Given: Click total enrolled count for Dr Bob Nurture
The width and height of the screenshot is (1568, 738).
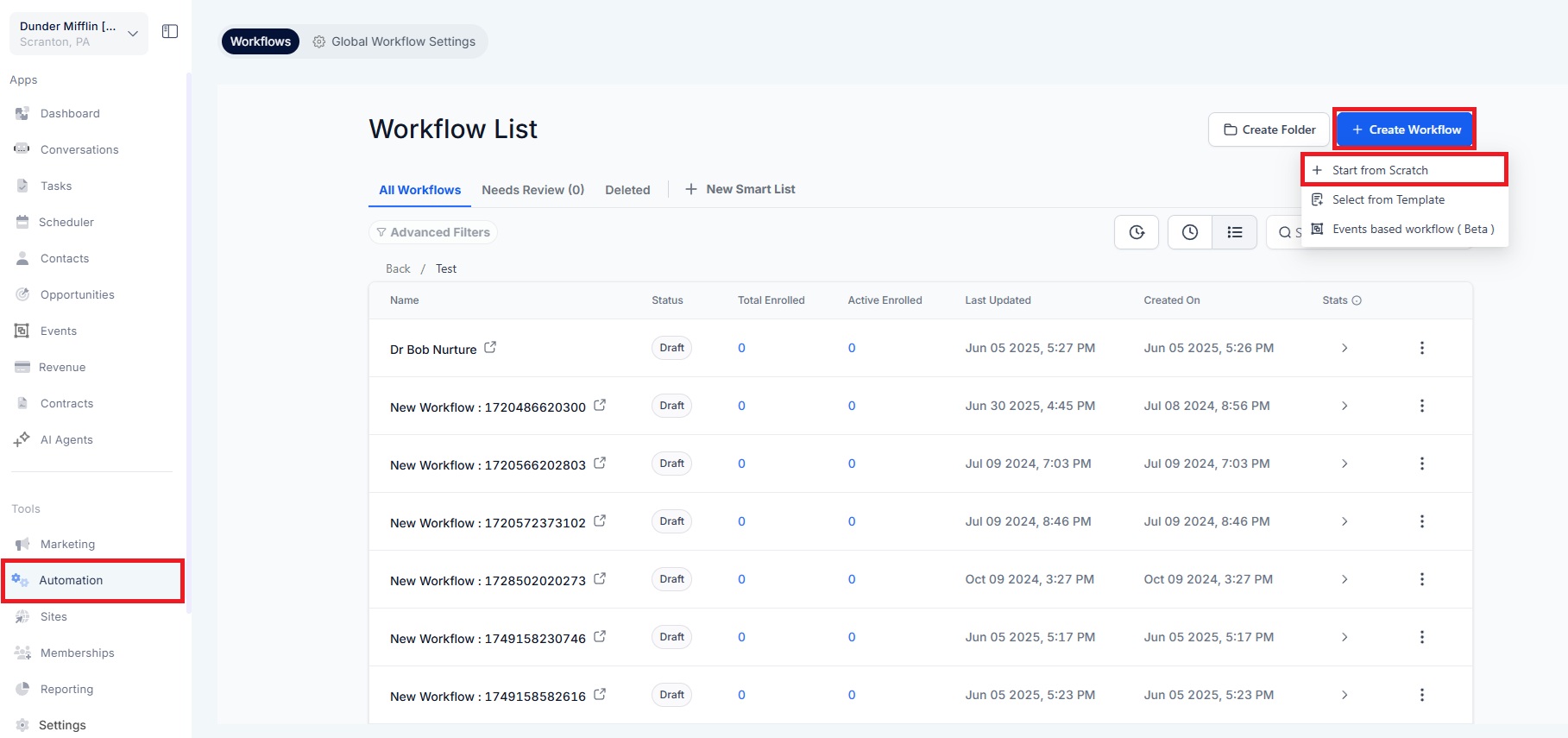Looking at the screenshot, I should coord(741,348).
